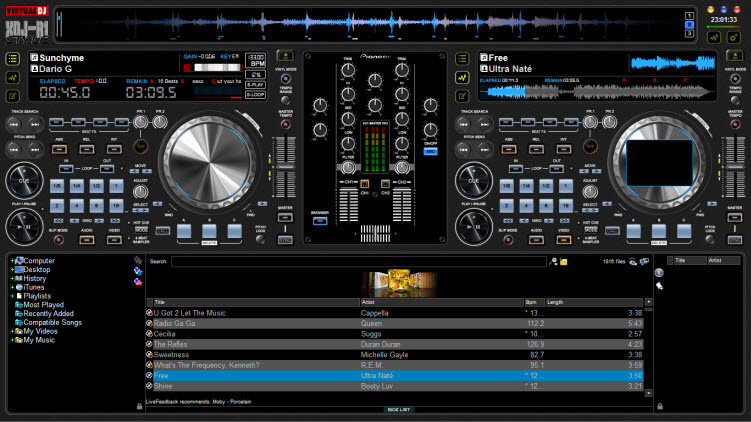The height and width of the screenshot is (422, 751).
Task: Click right deck green list icon
Action: 462,59
